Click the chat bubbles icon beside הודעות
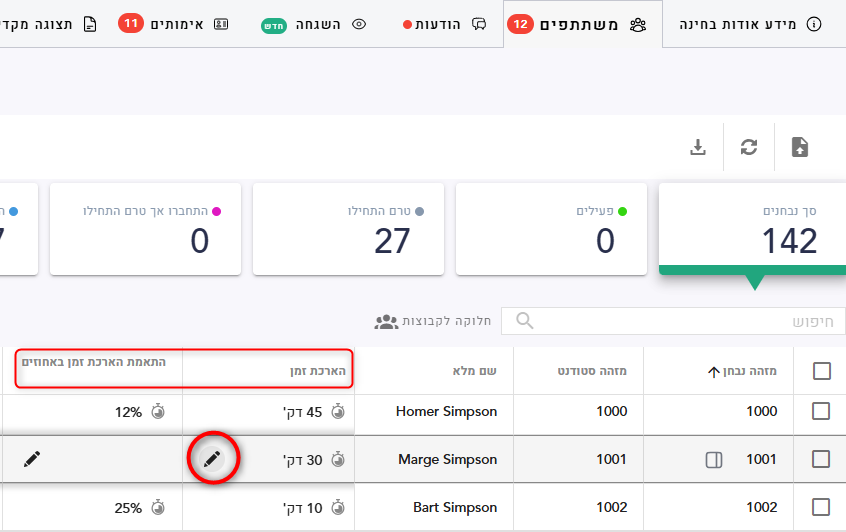This screenshot has height=532, width=846. tap(479, 24)
